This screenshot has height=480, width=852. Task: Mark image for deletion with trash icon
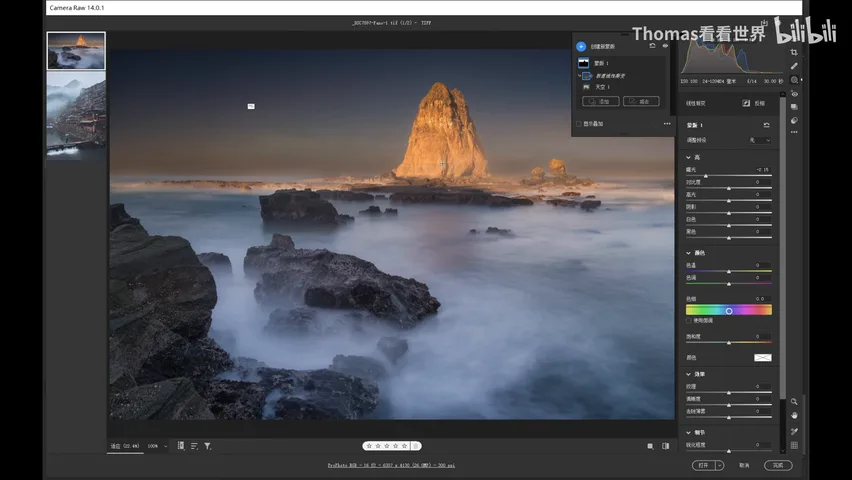point(416,446)
